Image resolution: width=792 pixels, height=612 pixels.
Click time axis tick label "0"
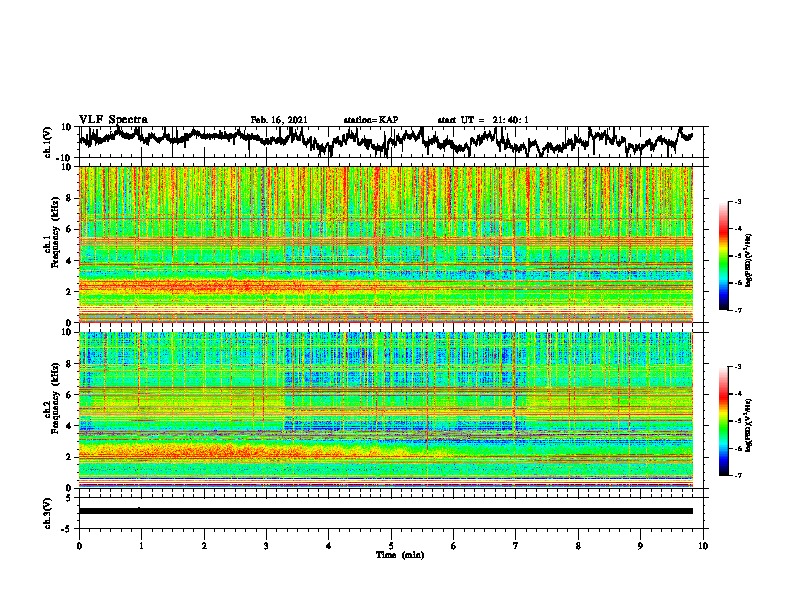pos(79,546)
